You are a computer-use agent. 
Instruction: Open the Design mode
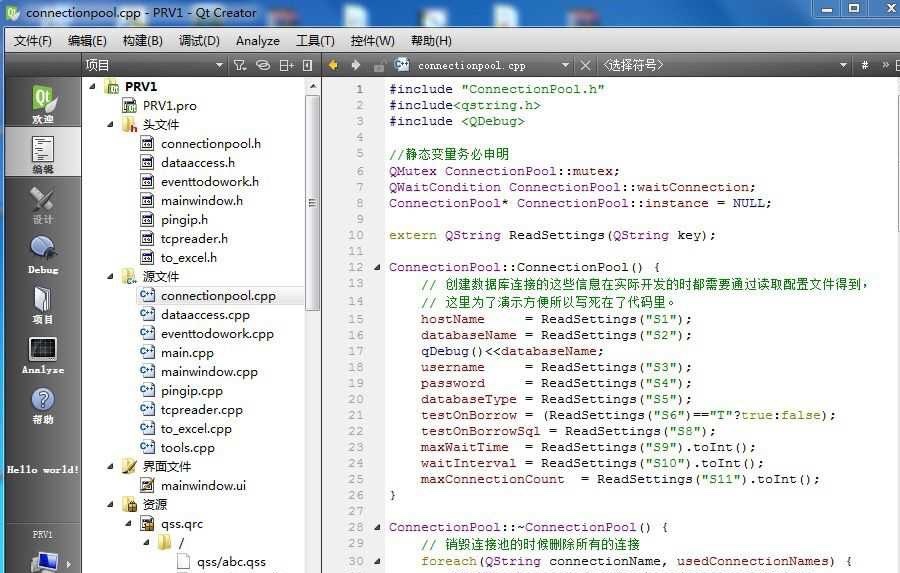[42, 204]
